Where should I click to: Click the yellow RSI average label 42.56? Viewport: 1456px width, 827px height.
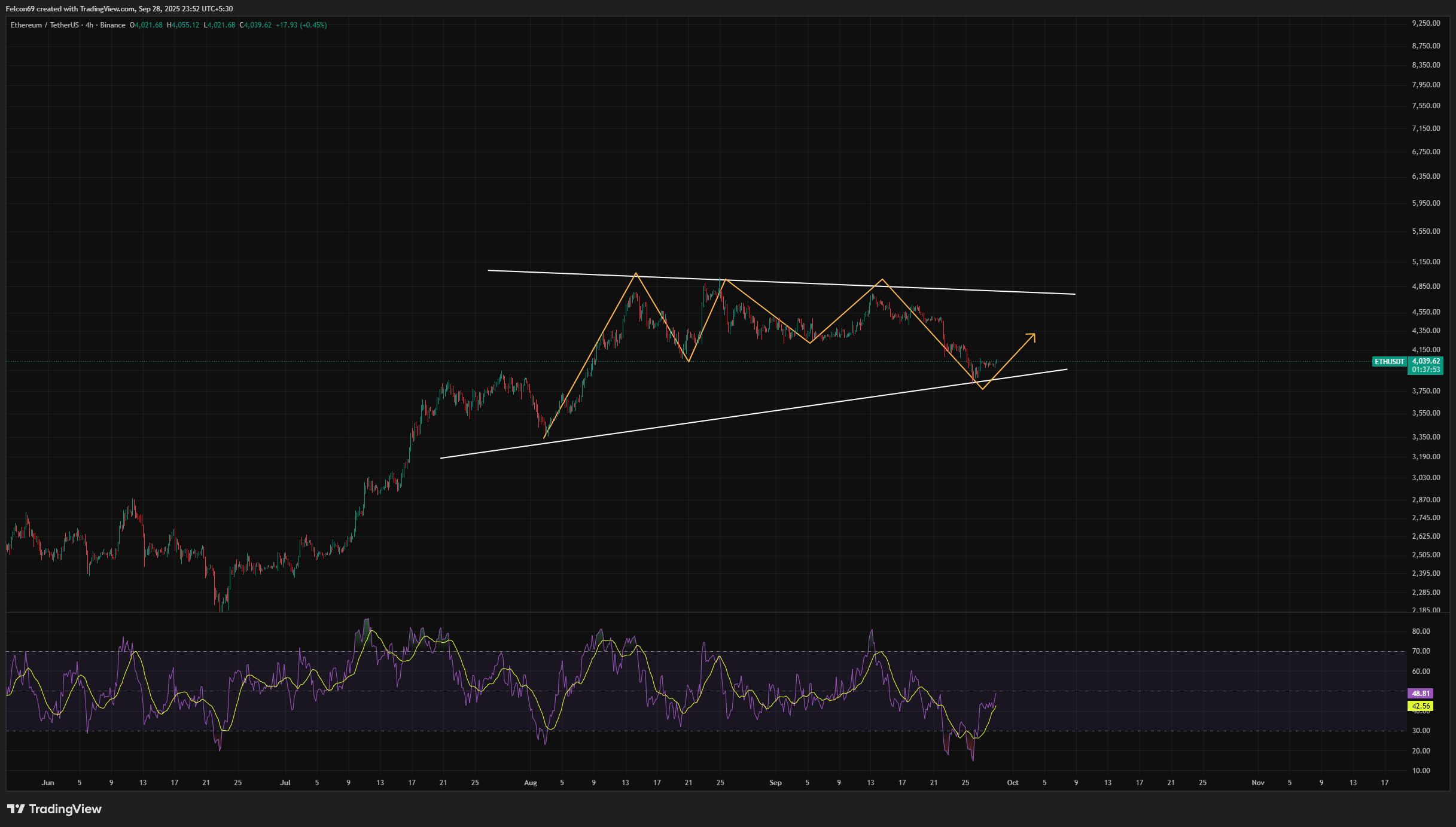pyautogui.click(x=1420, y=706)
